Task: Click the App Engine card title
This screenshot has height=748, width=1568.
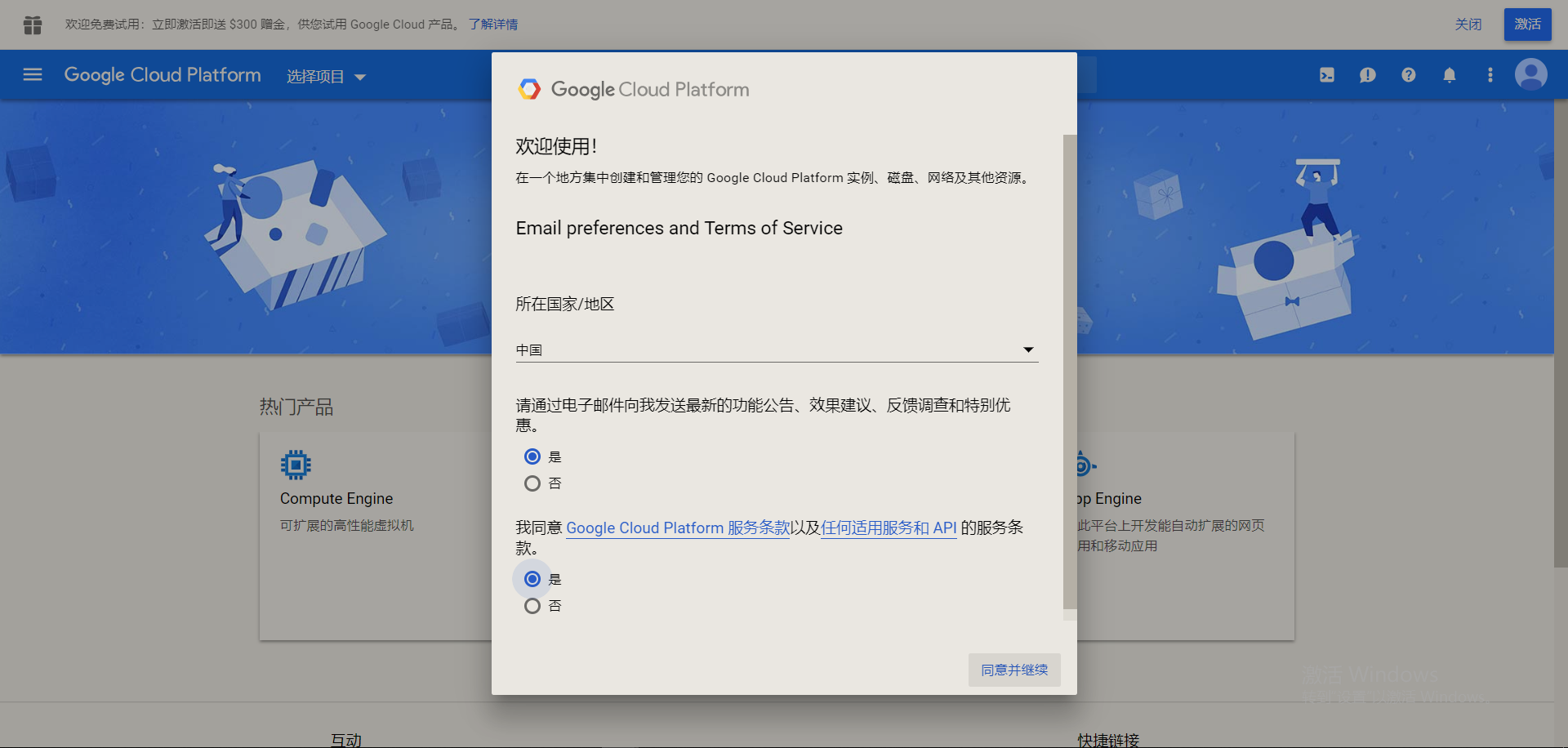Action: click(1109, 498)
